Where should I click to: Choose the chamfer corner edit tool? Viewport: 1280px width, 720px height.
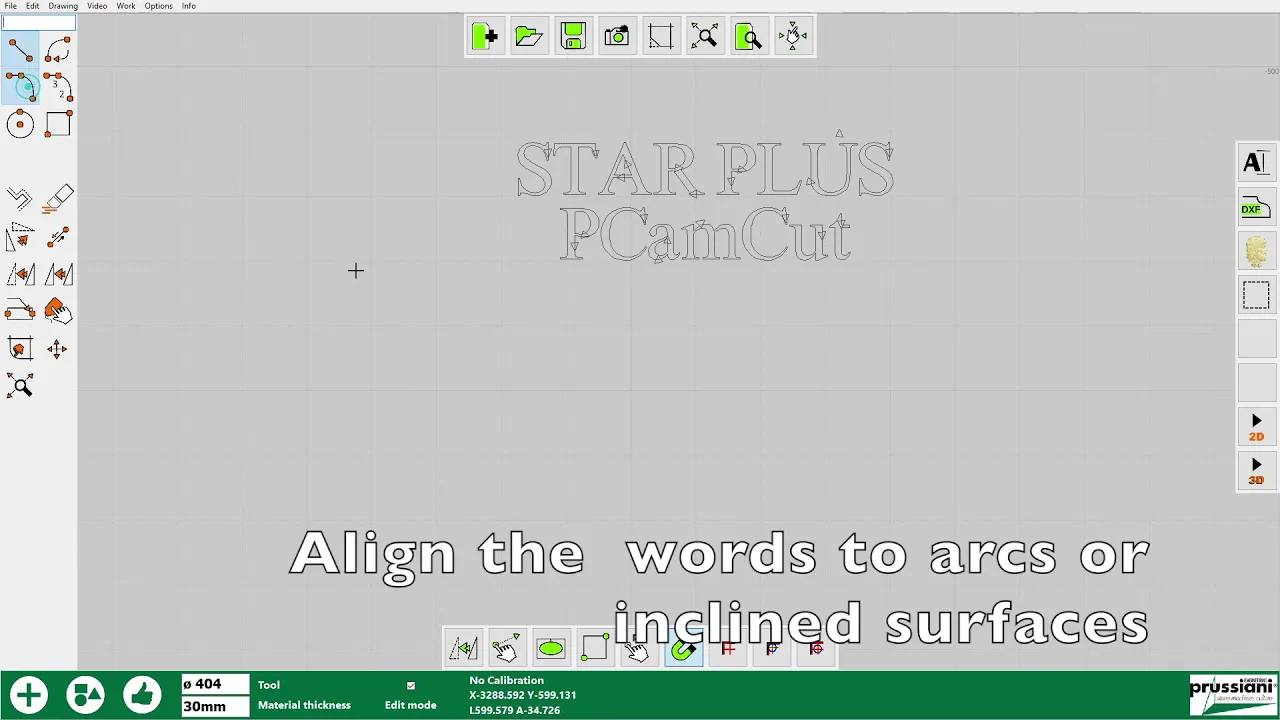[x=20, y=311]
